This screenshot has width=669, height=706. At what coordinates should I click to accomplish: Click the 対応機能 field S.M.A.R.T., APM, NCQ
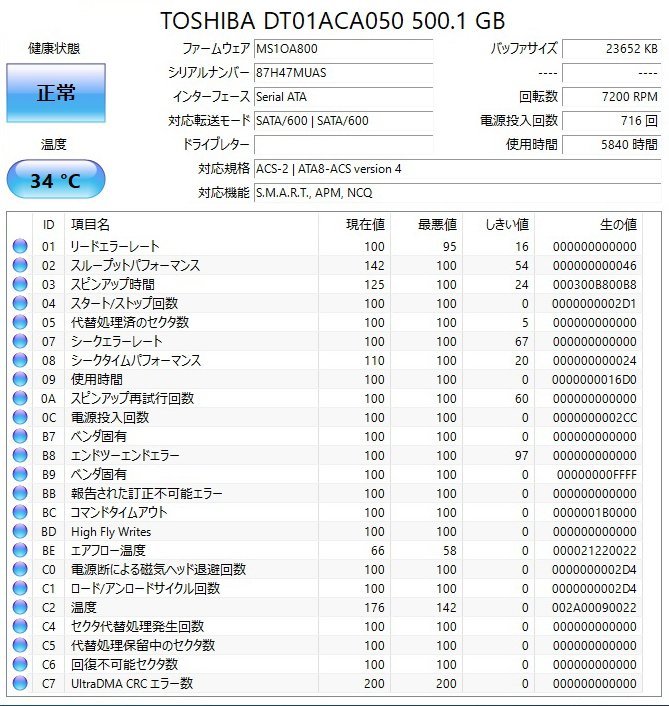coord(457,193)
